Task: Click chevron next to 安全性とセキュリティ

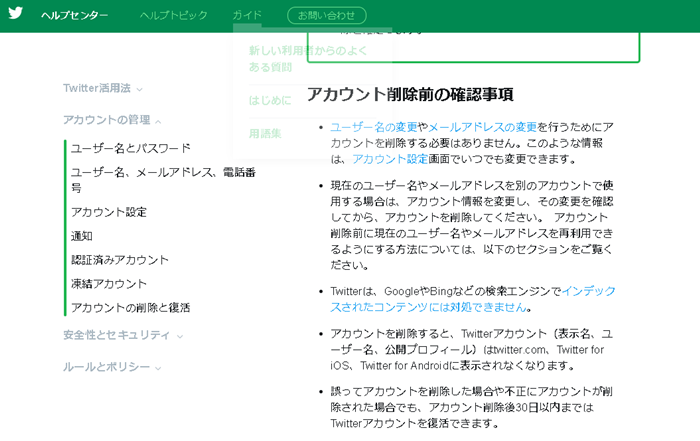Action: (x=180, y=336)
